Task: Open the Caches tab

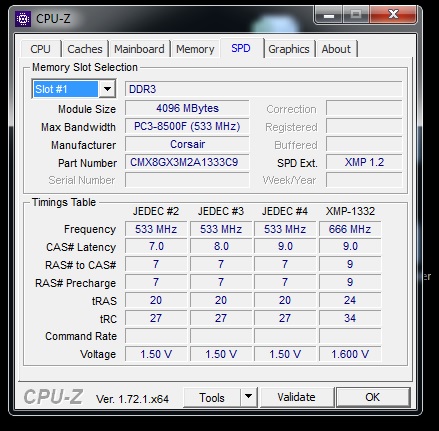Action: point(85,49)
